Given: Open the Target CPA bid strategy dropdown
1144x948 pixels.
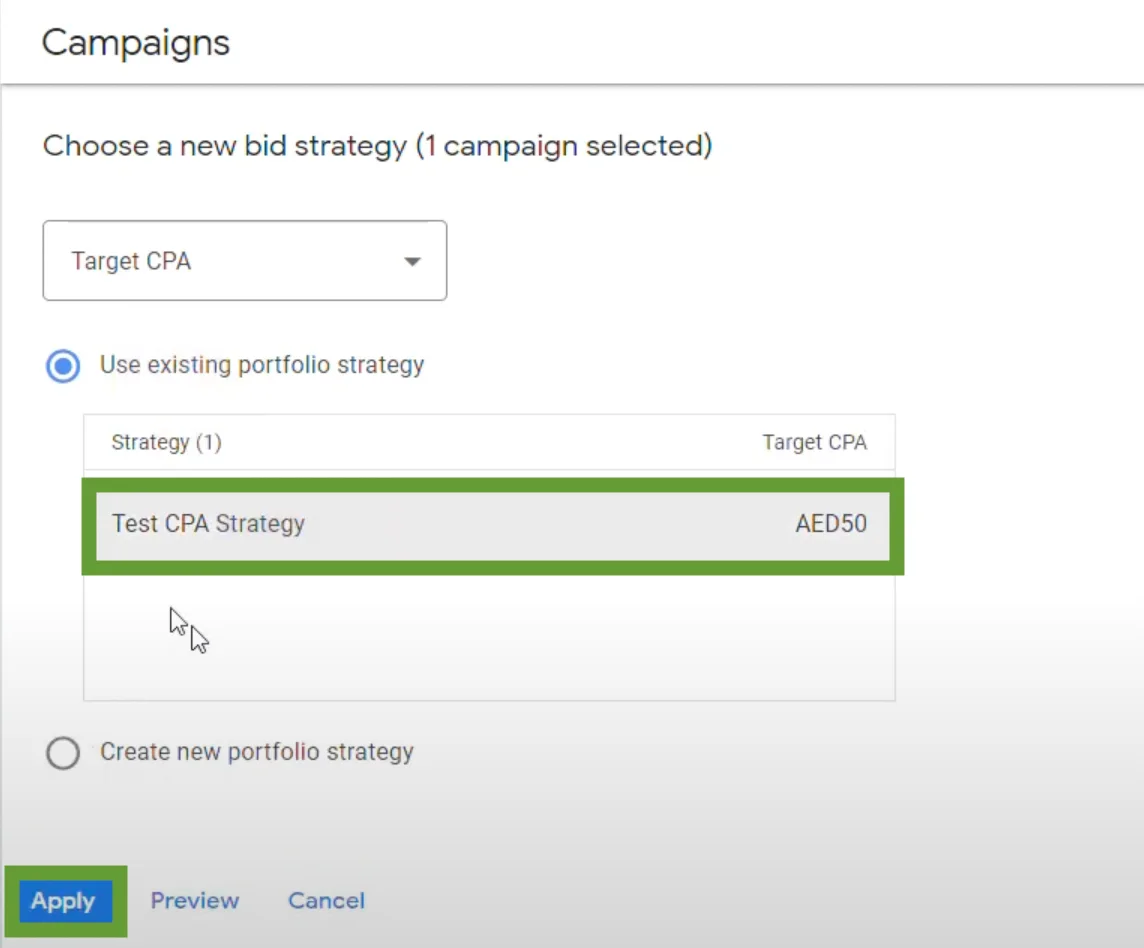Looking at the screenshot, I should click(244, 261).
